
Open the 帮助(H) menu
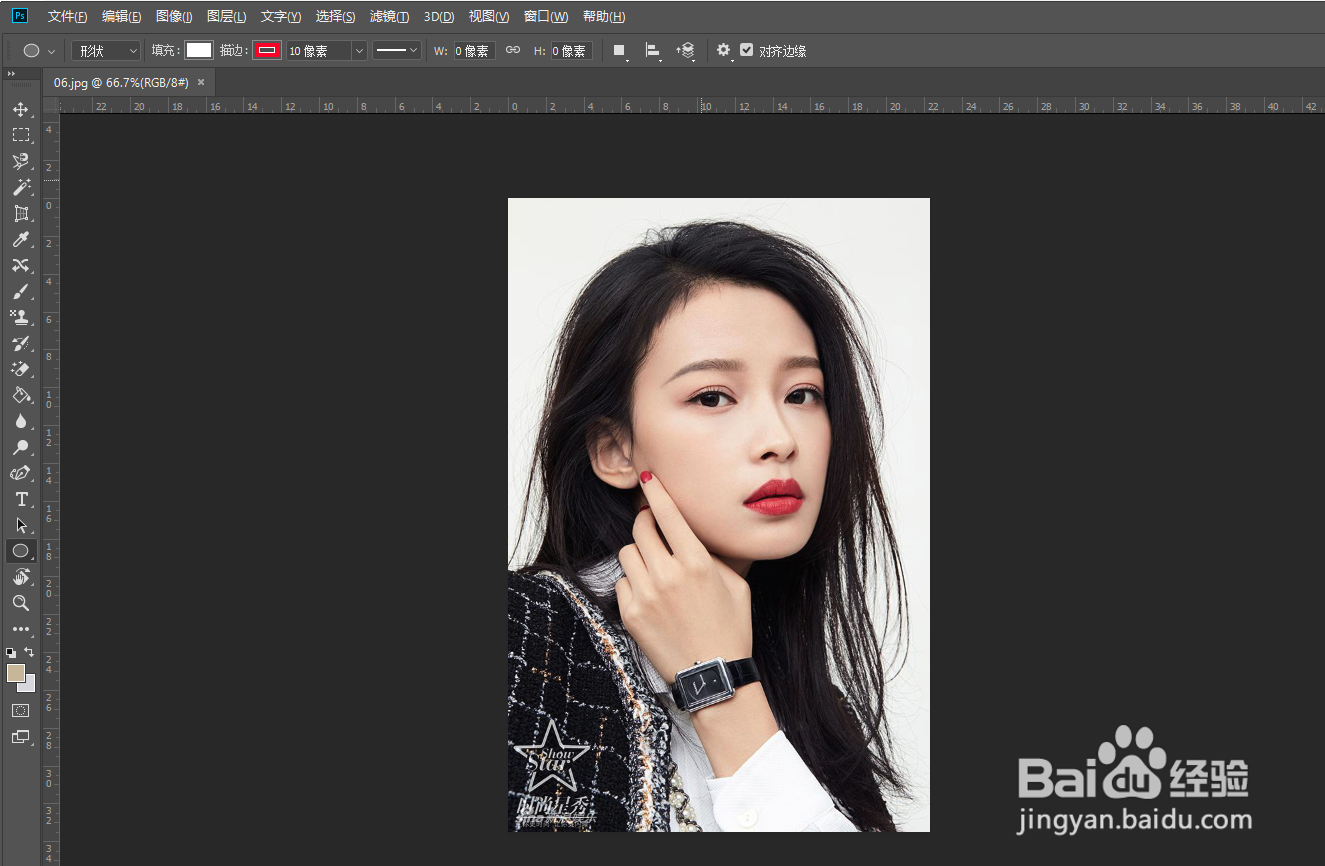604,17
